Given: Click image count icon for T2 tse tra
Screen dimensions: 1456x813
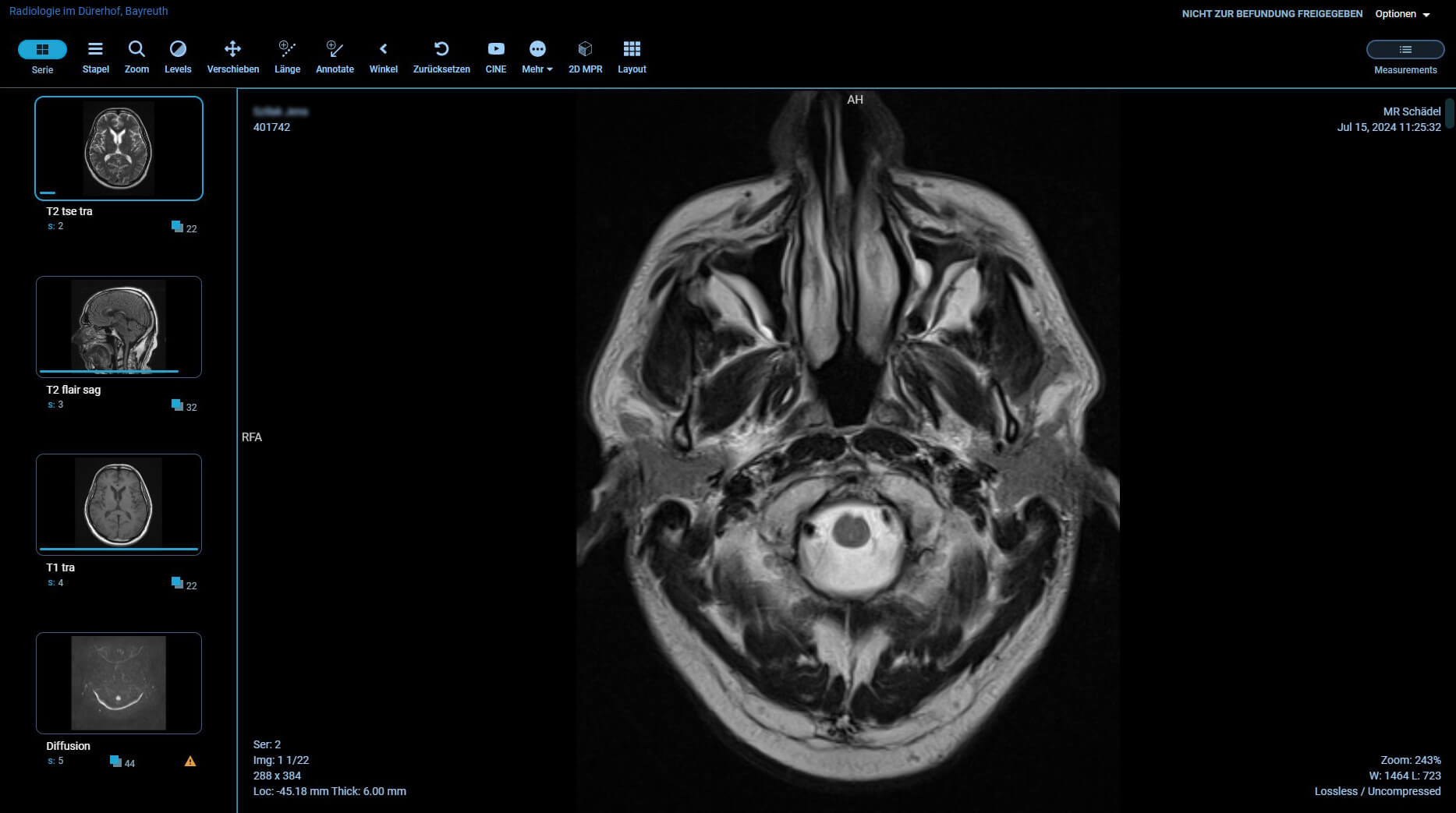Looking at the screenshot, I should point(177,227).
